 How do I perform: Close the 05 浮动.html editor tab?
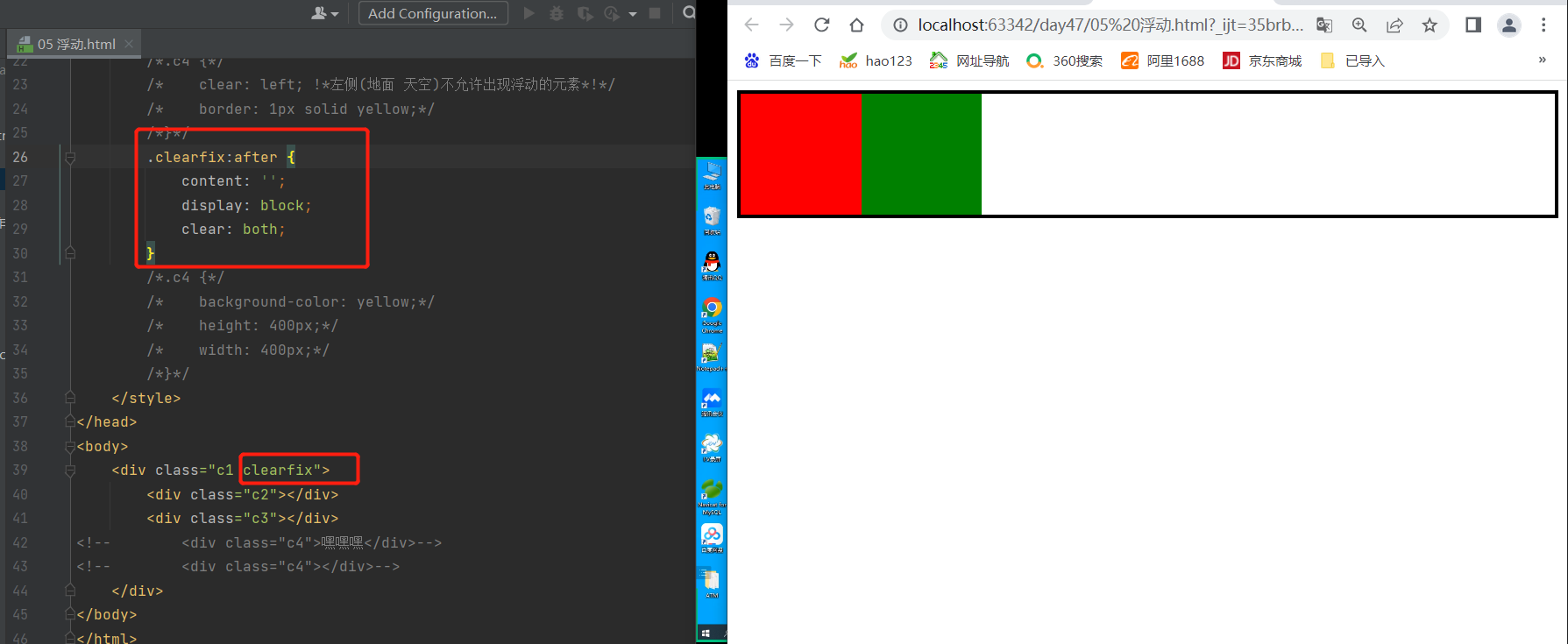129,43
